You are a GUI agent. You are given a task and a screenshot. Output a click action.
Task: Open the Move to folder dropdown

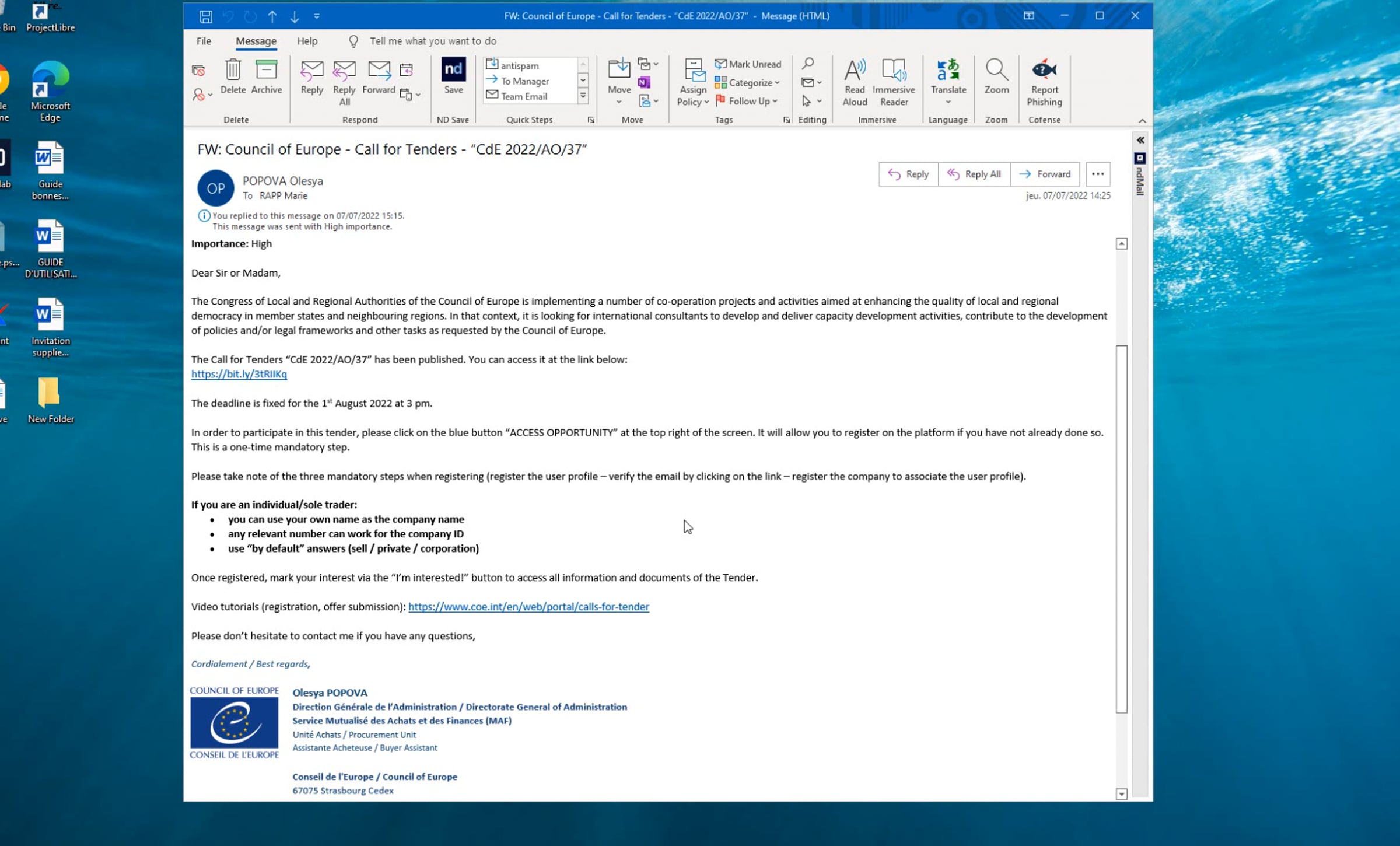[619, 82]
